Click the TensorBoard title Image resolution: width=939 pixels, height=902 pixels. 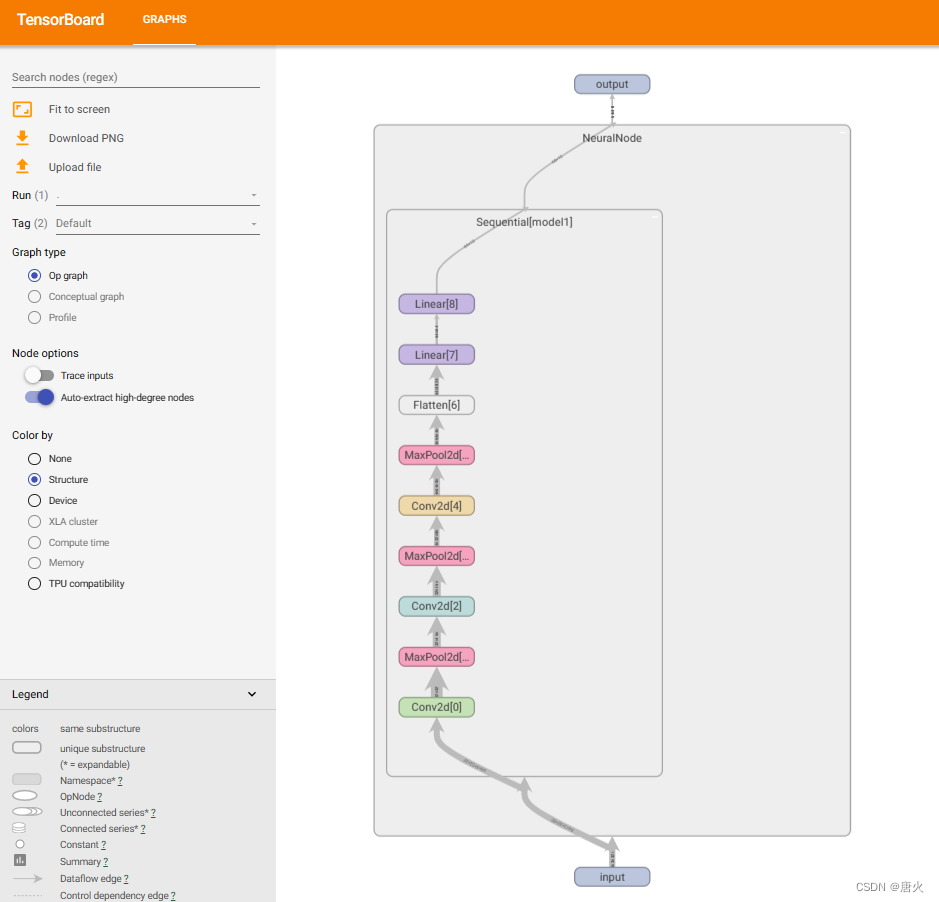(x=60, y=20)
